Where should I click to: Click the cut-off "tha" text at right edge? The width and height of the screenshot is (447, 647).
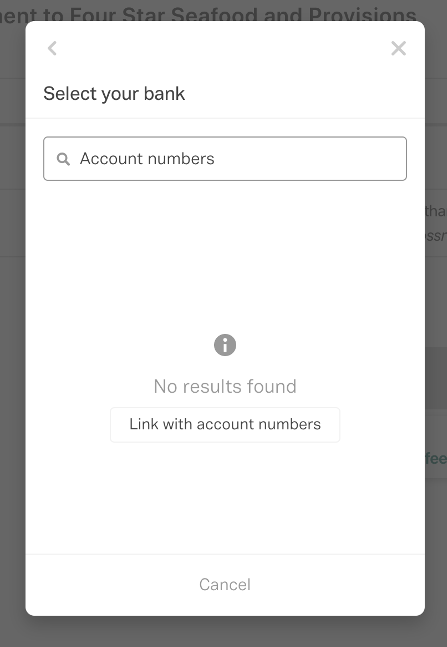[x=436, y=211]
